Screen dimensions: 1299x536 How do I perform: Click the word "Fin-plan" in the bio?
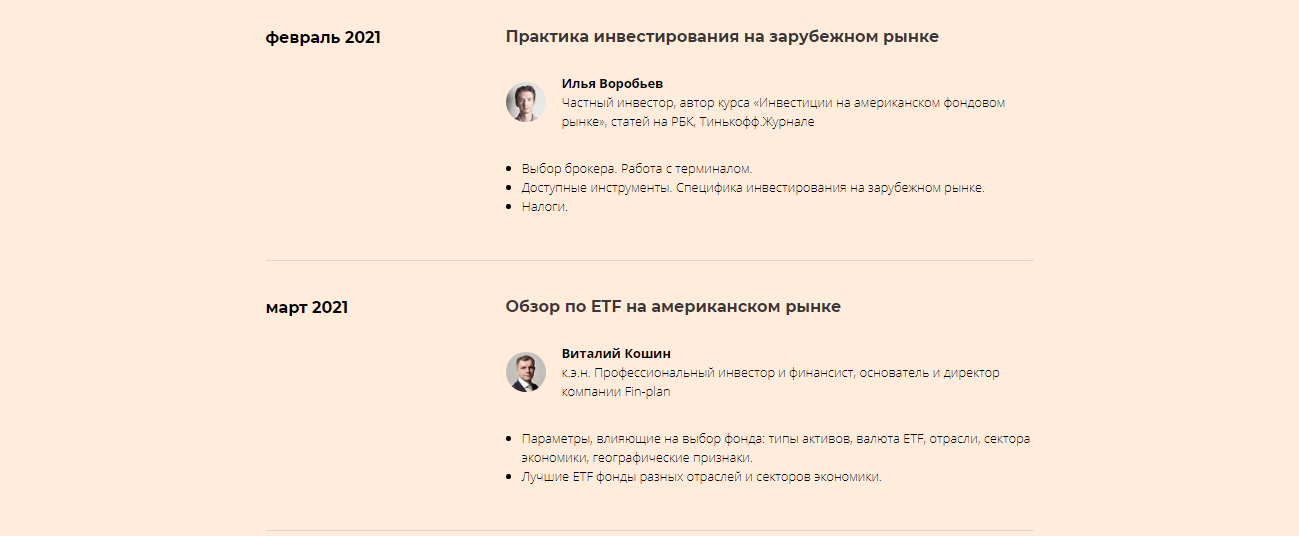coord(646,392)
